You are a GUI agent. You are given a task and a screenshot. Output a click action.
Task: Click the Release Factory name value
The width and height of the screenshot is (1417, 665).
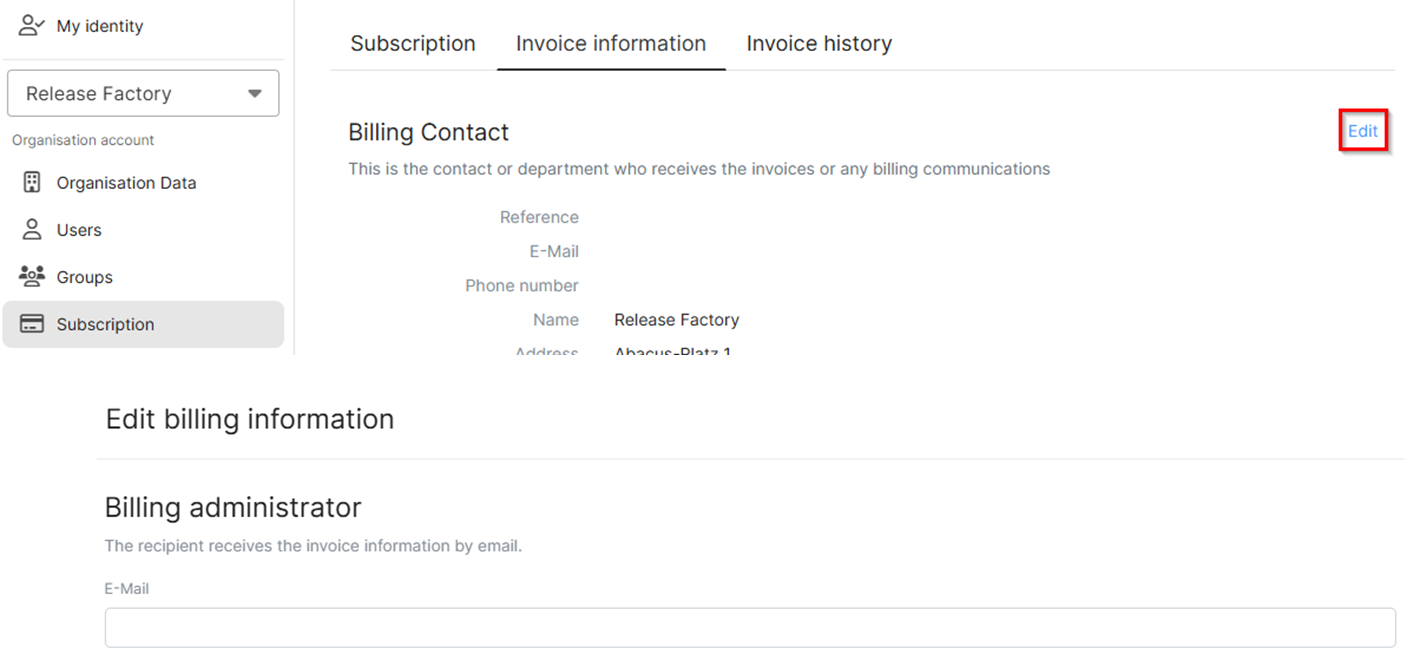(x=676, y=320)
